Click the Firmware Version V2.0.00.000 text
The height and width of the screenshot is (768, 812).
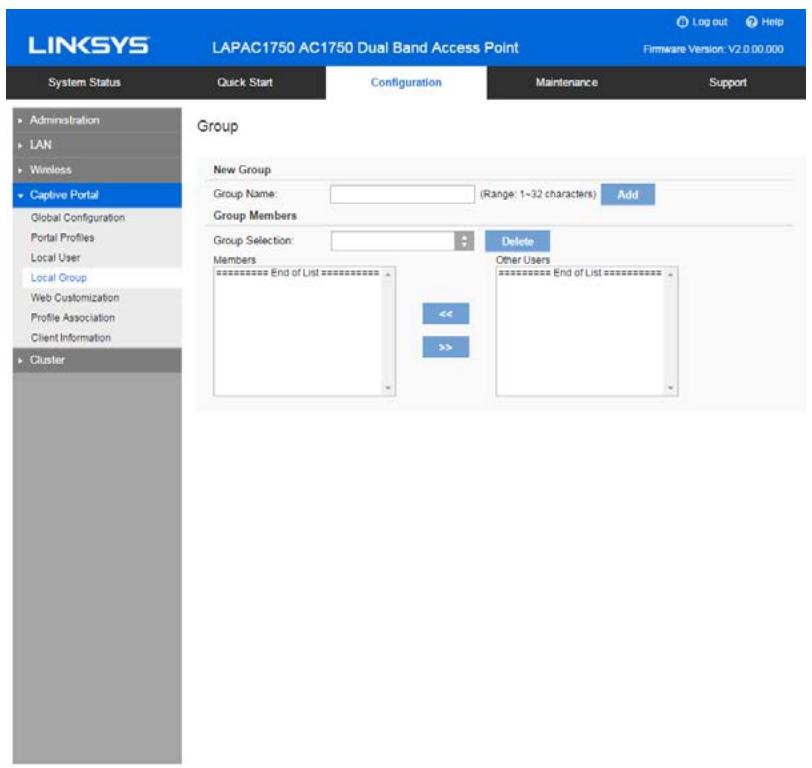[713, 49]
